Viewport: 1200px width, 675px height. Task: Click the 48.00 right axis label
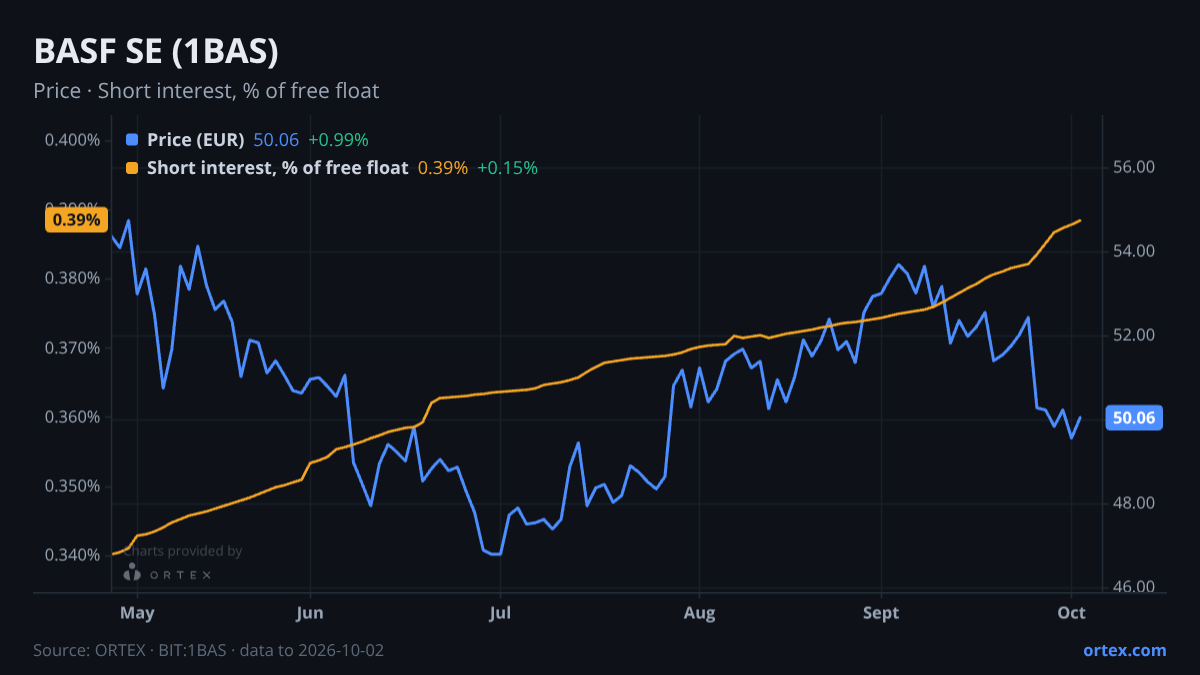(1133, 503)
